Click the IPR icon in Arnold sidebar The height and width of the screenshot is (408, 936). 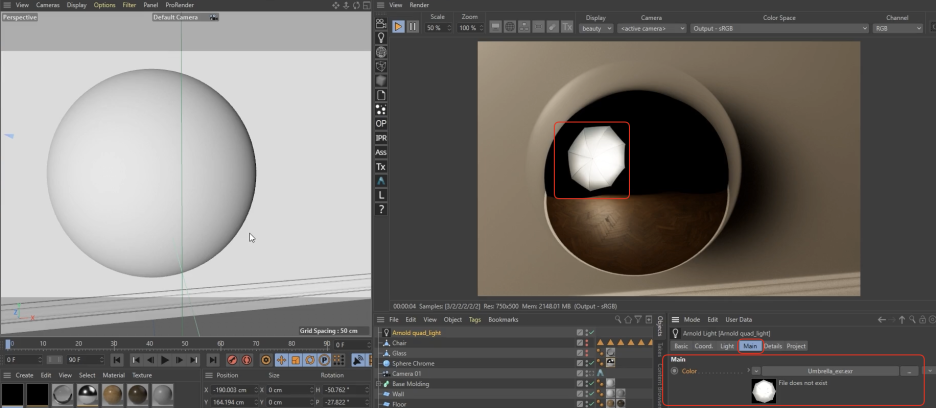381,138
